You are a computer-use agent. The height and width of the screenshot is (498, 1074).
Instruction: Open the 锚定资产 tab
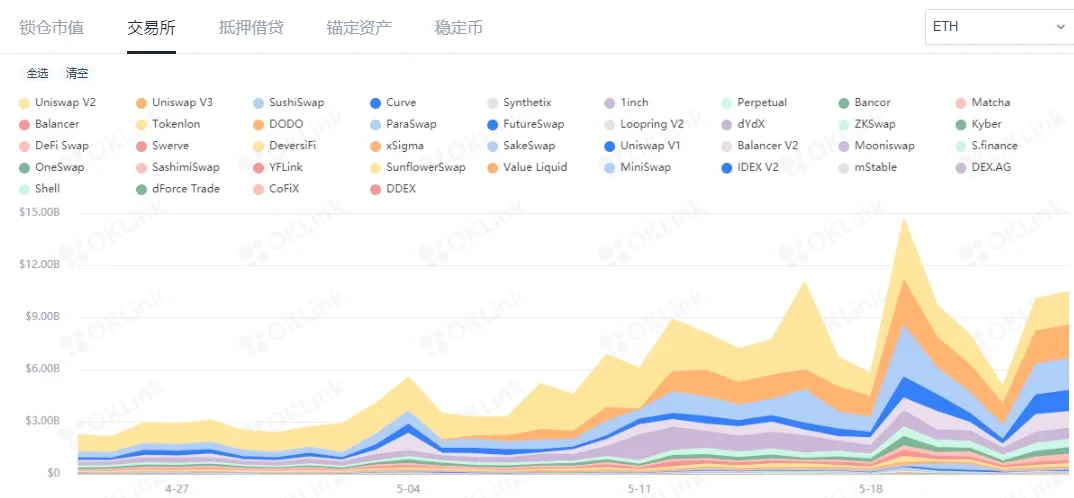[359, 28]
